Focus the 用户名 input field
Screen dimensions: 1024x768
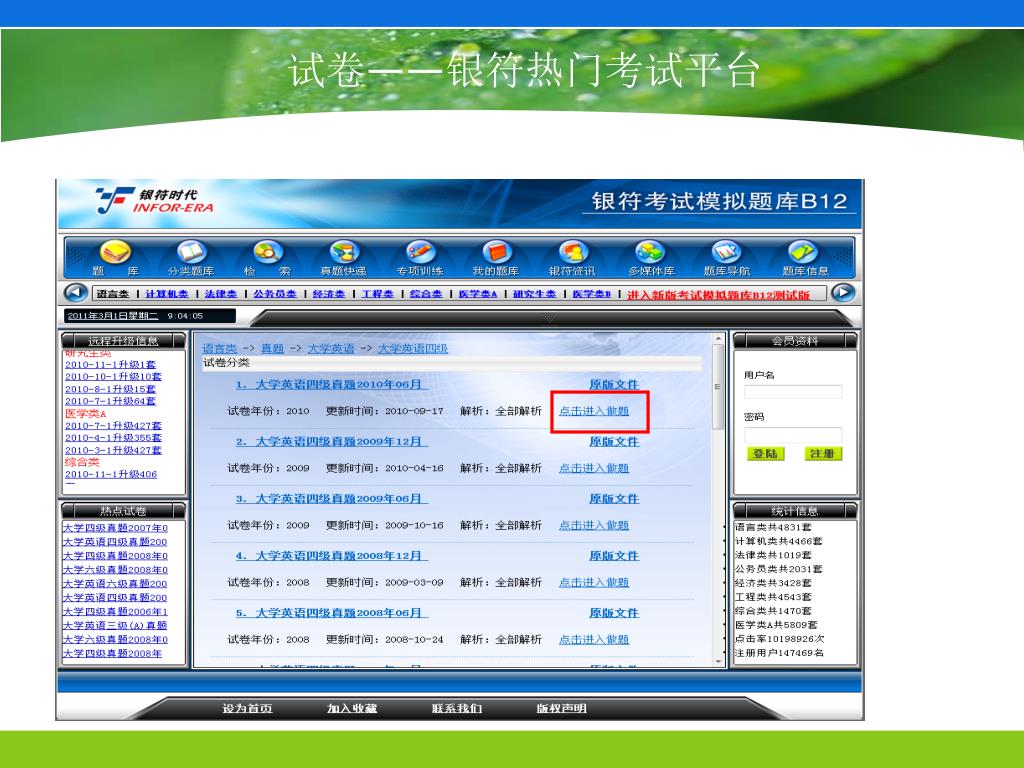[793, 392]
